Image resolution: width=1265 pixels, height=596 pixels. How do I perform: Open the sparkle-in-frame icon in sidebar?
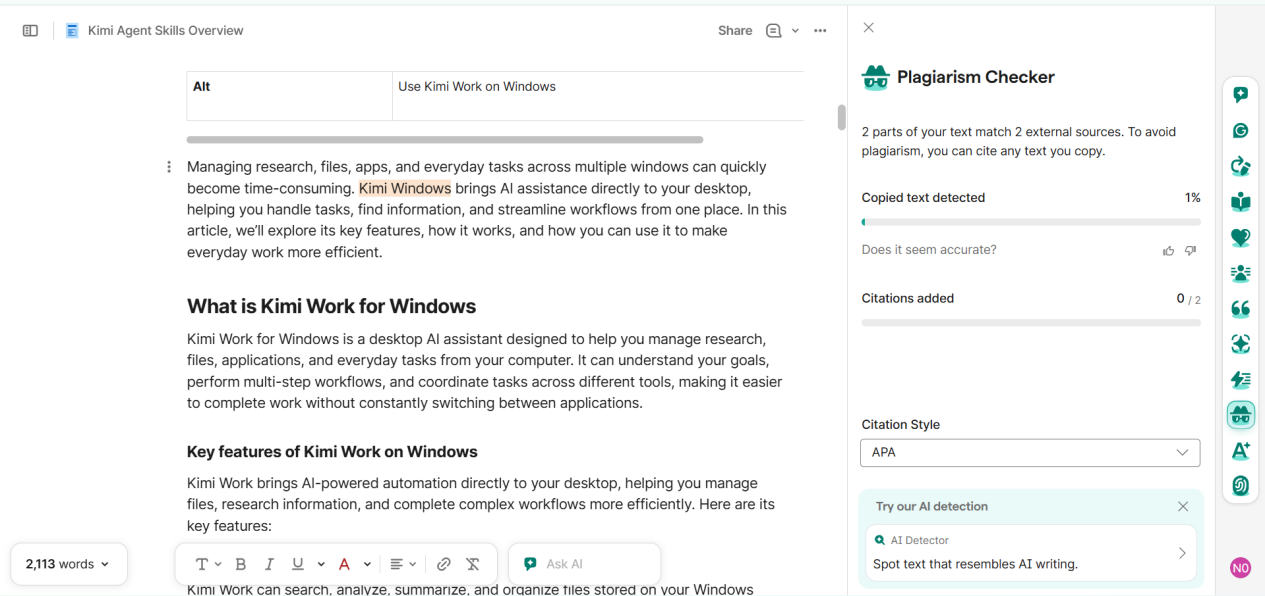[1240, 344]
